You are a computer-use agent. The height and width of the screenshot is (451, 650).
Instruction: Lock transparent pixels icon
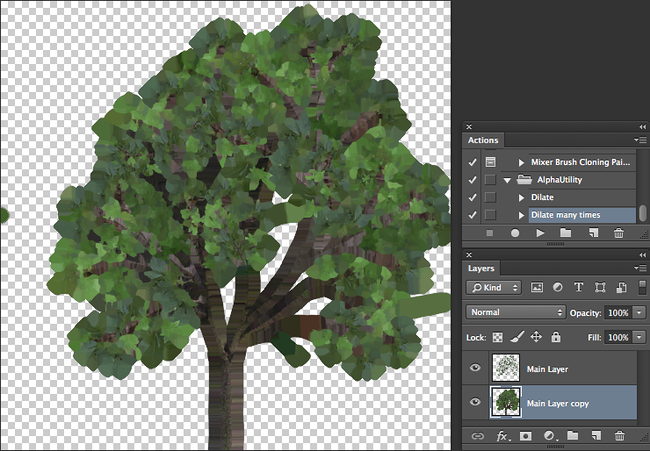[x=497, y=338]
